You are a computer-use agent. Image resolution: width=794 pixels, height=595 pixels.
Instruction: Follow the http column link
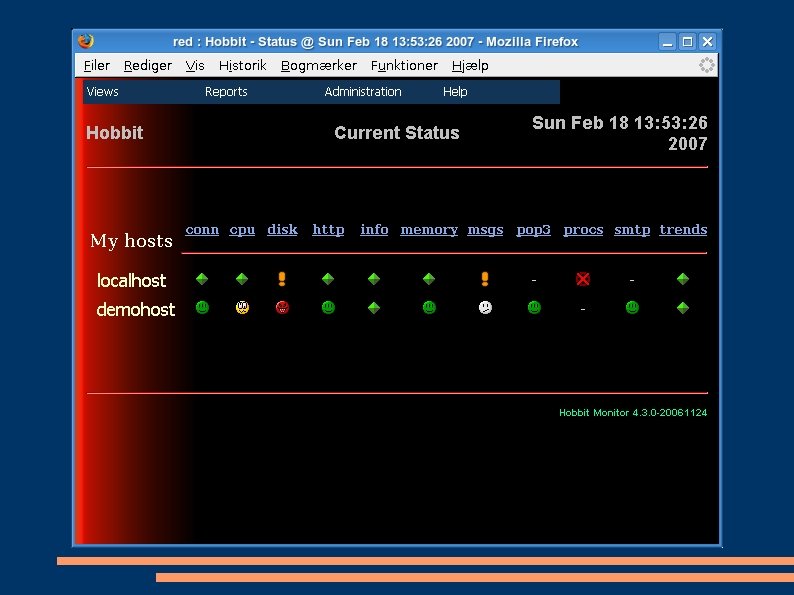[x=328, y=230]
